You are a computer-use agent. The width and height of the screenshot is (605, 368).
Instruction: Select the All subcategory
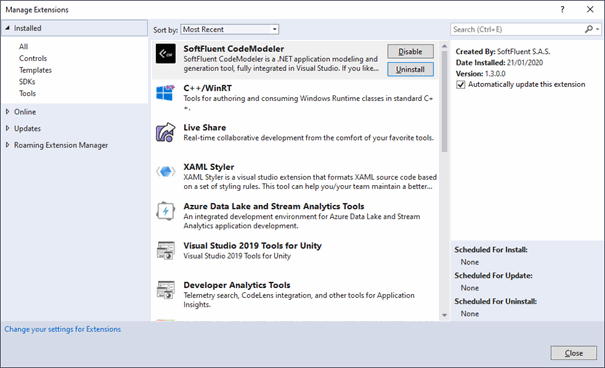pos(24,46)
